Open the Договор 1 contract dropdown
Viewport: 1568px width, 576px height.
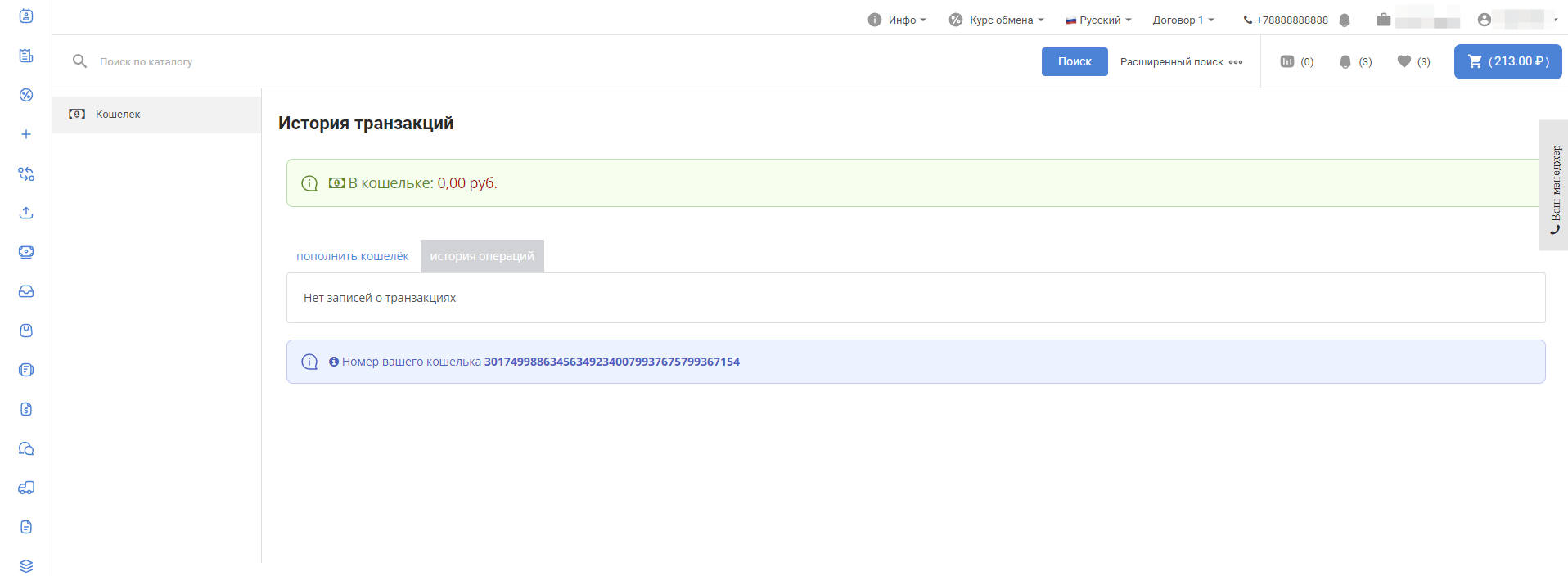pyautogui.click(x=1183, y=20)
